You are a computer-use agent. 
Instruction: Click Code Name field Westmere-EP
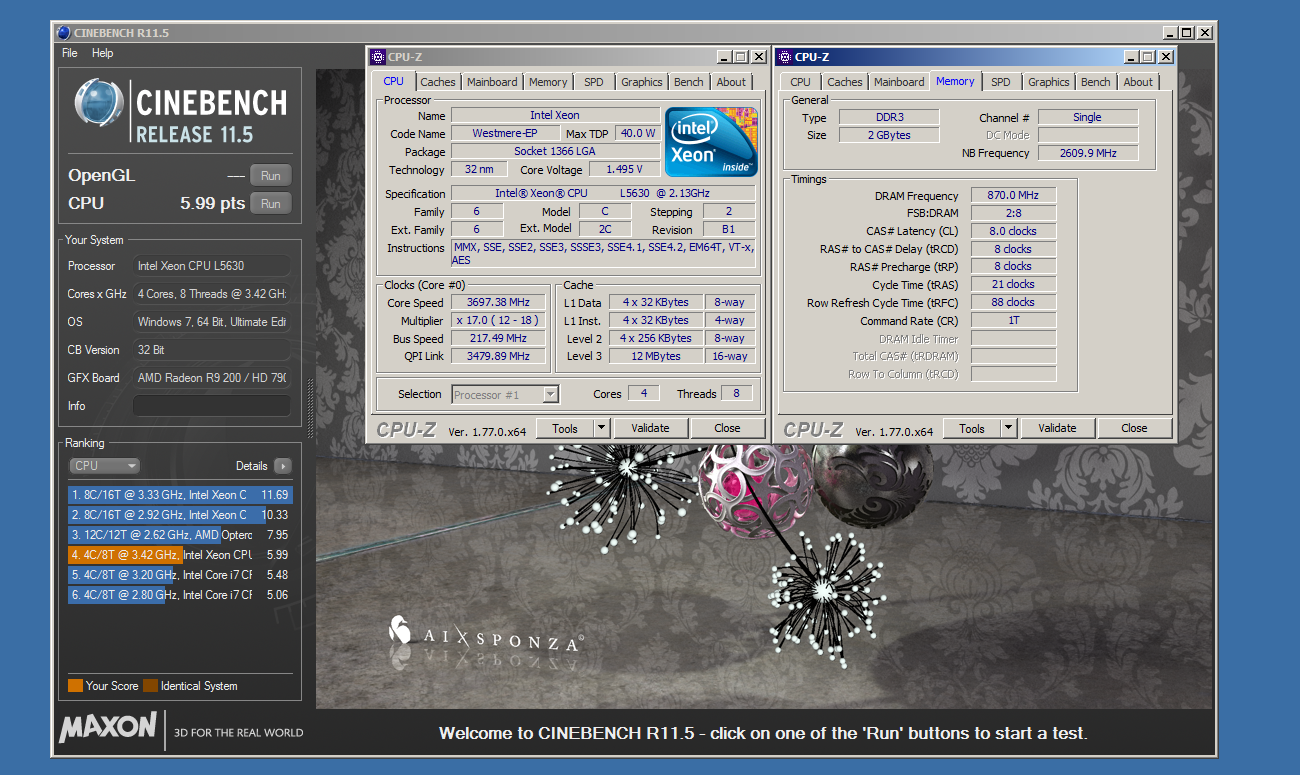505,133
